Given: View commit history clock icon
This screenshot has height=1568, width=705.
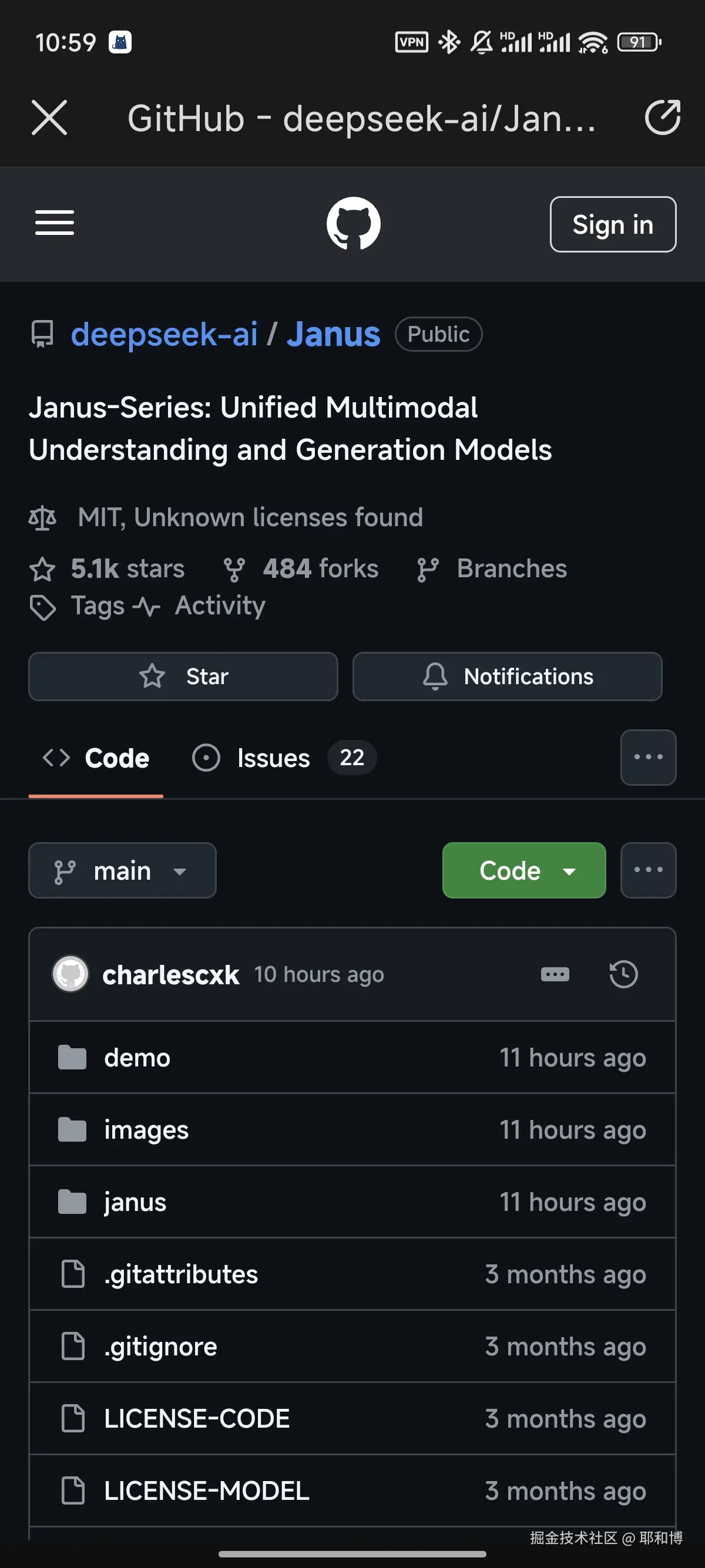Looking at the screenshot, I should pyautogui.click(x=623, y=974).
